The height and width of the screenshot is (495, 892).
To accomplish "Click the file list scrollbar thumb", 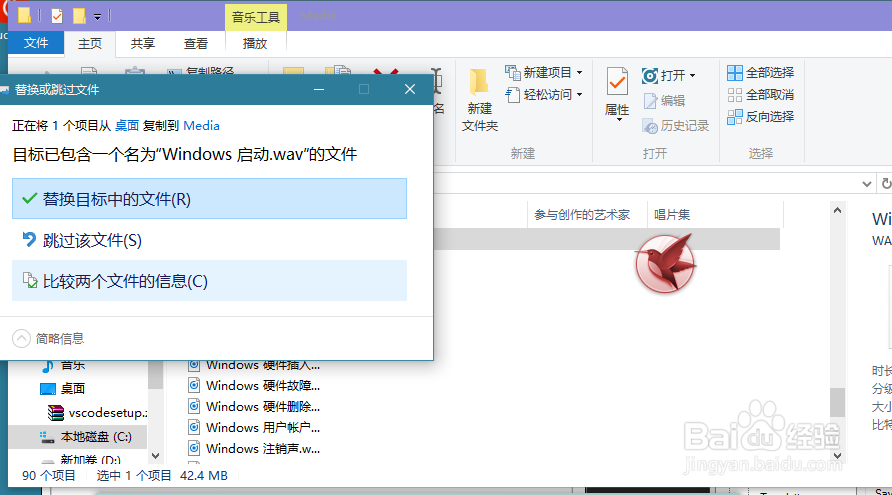I will click(x=837, y=402).
